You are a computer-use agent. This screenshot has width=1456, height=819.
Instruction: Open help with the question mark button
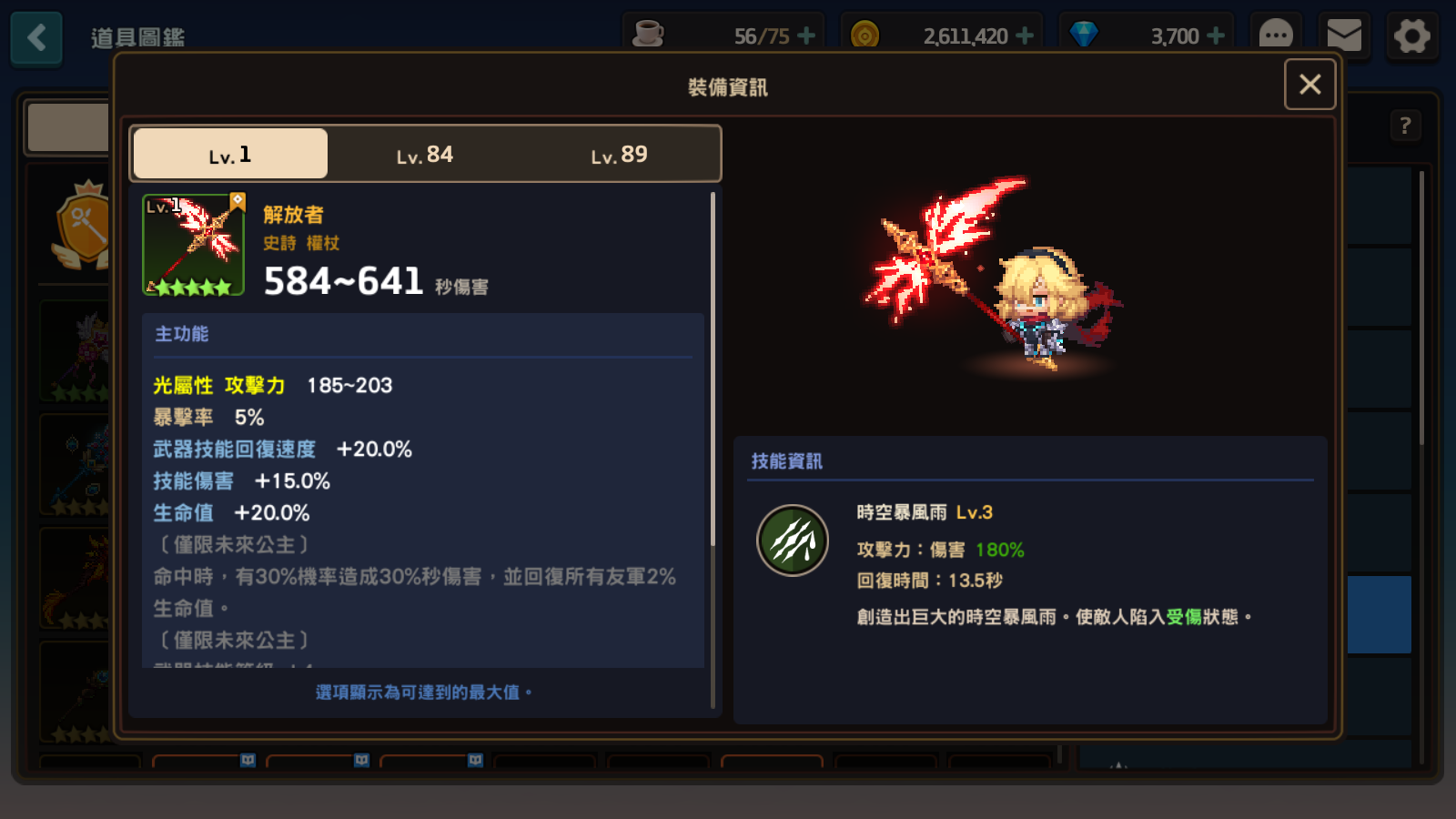point(1405,126)
